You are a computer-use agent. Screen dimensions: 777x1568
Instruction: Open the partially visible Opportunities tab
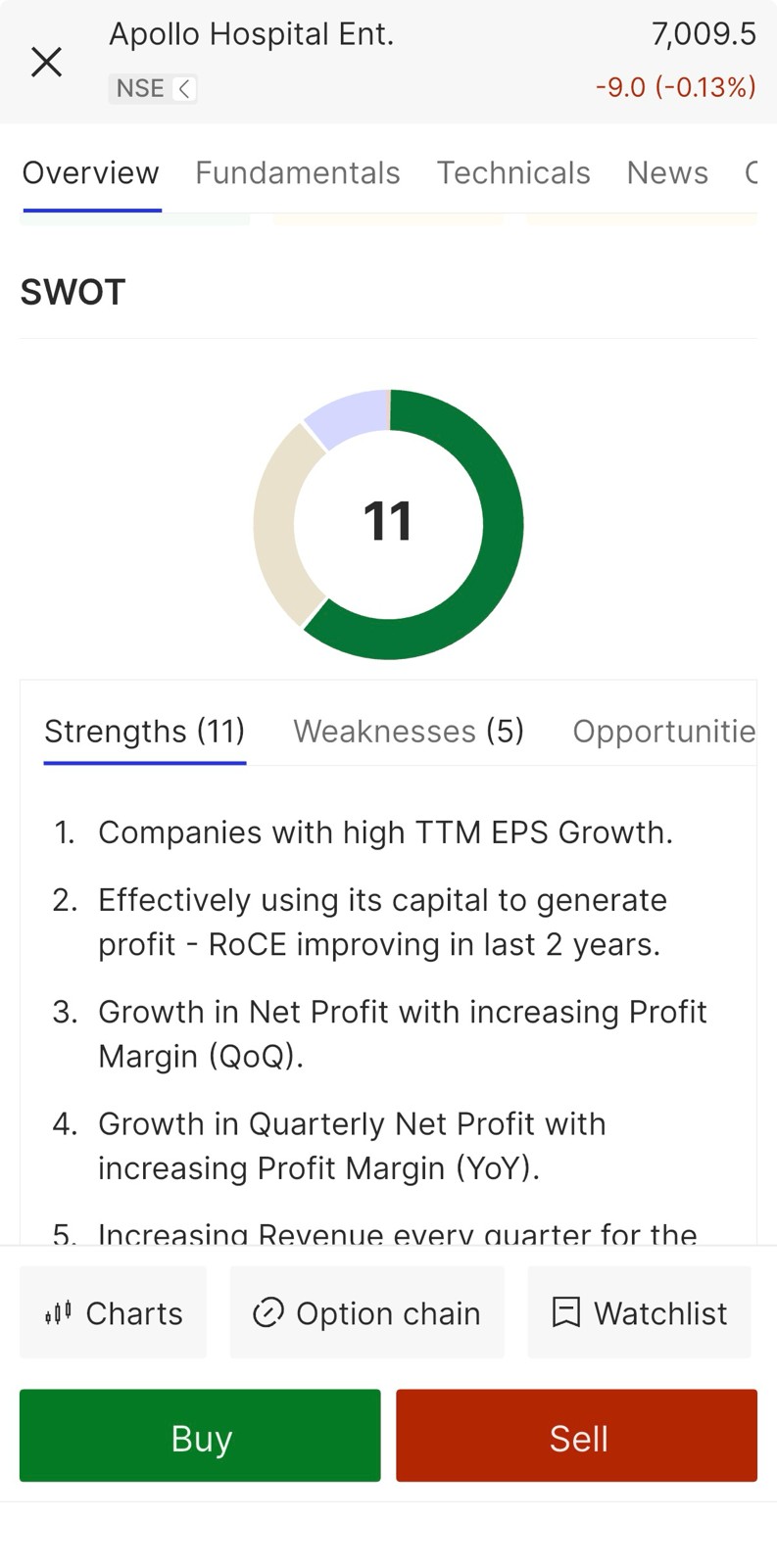point(663,731)
